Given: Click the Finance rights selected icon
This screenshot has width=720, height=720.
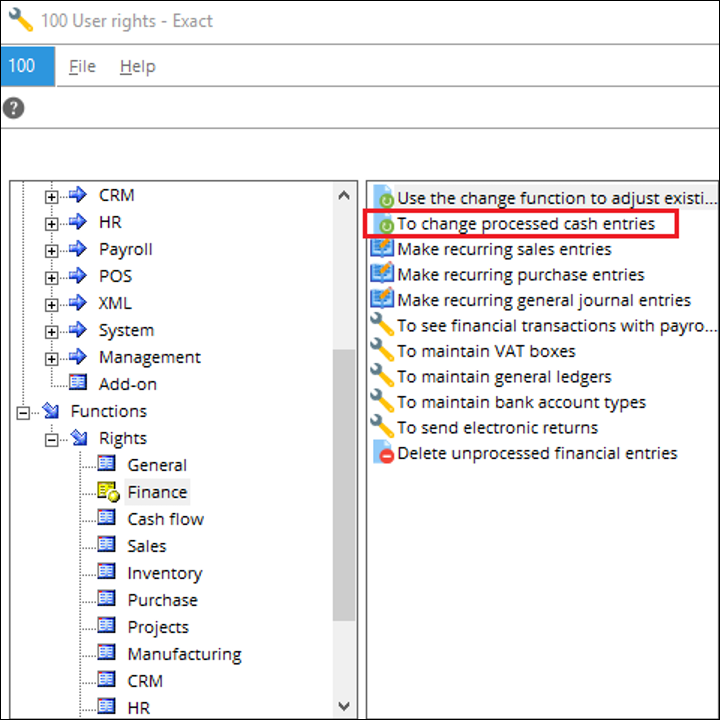Looking at the screenshot, I should point(108,492).
